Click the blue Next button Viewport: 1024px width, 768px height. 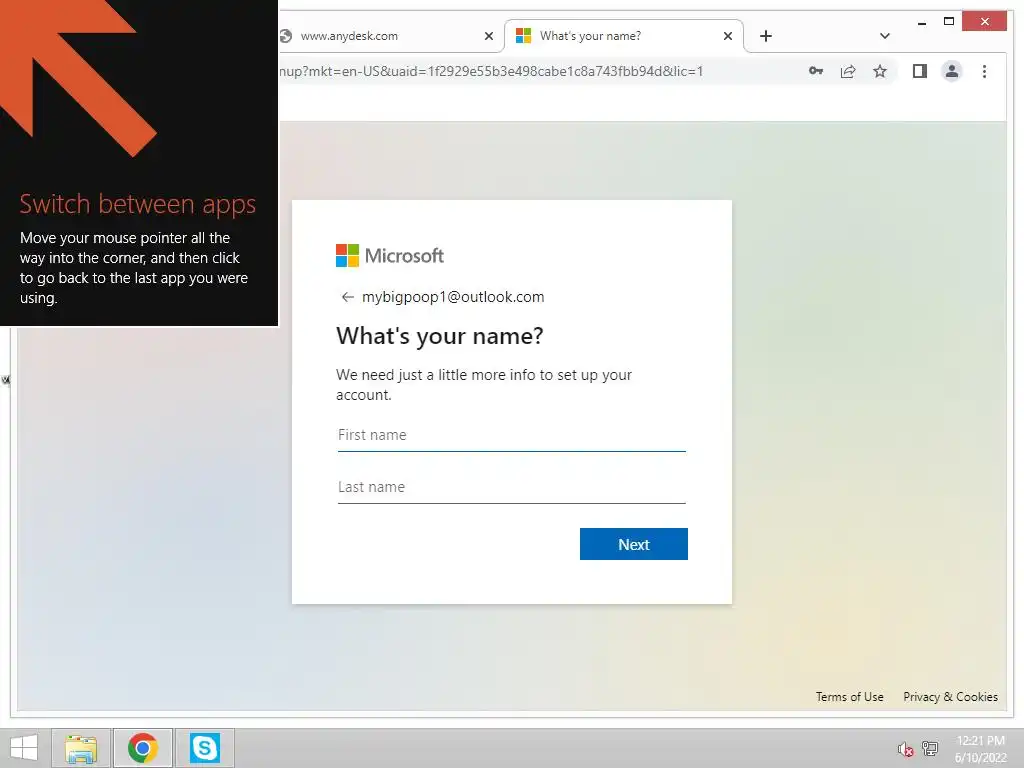pyautogui.click(x=633, y=544)
